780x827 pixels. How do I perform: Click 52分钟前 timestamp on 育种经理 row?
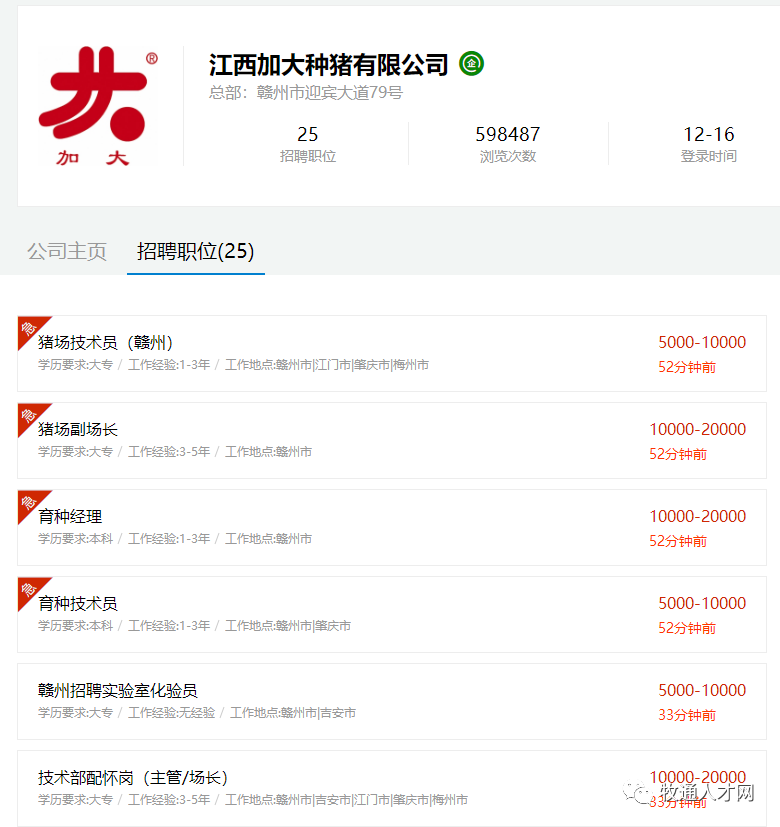point(678,541)
